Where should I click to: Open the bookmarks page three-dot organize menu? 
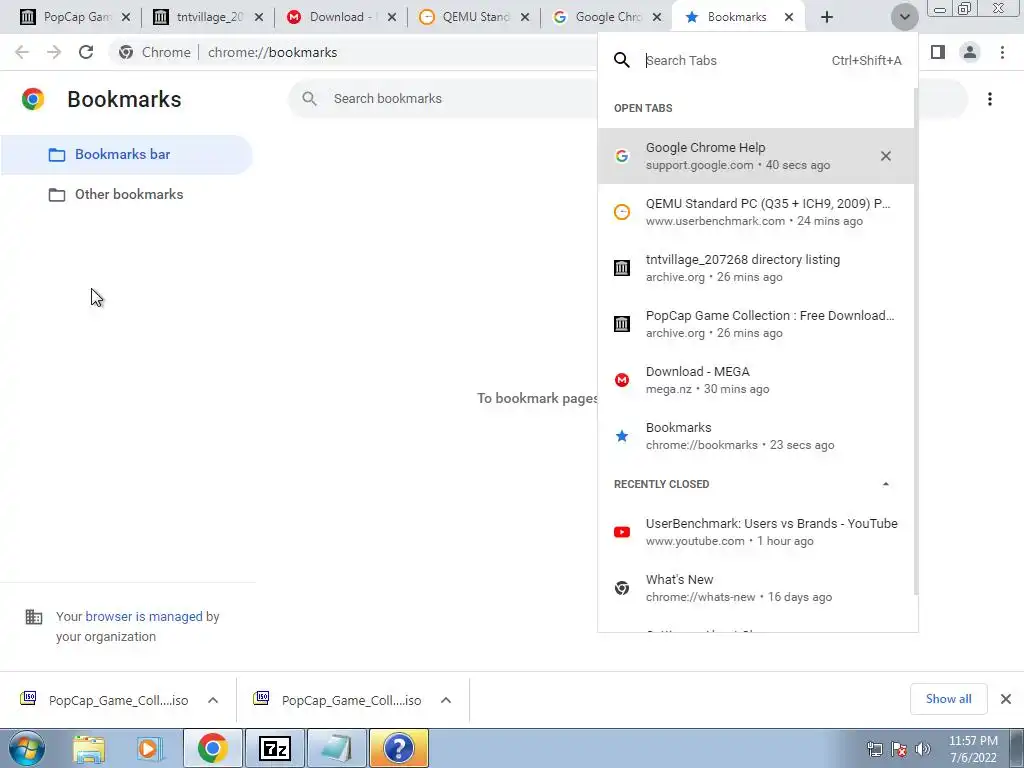coord(989,99)
